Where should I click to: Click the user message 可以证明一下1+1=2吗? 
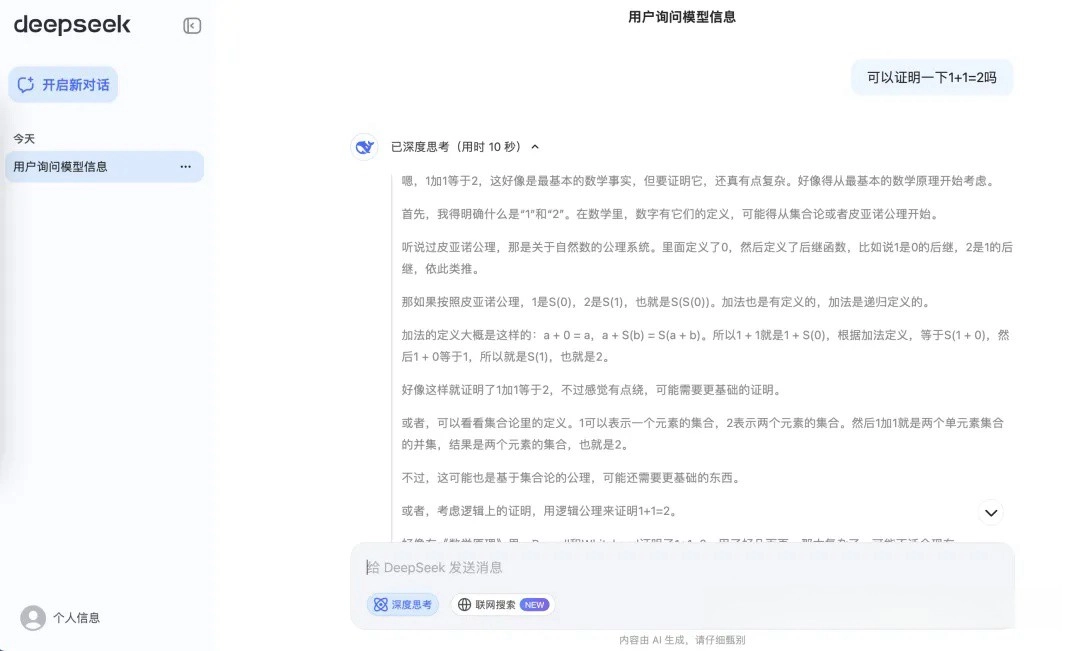(x=931, y=77)
